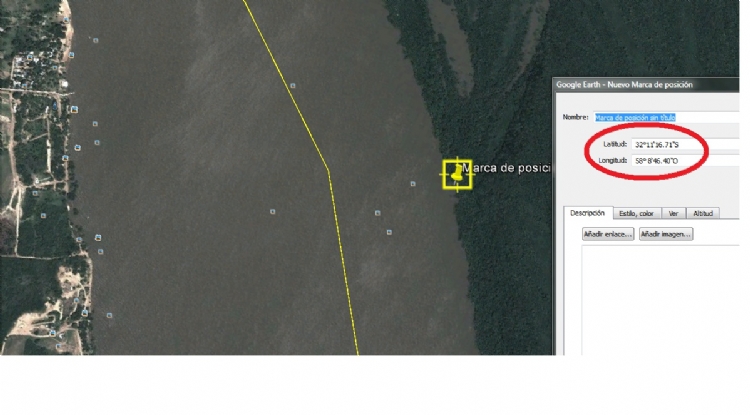Click the yellow pushpin placemark icon
Viewport: 750px width, 415px height.
(457, 174)
